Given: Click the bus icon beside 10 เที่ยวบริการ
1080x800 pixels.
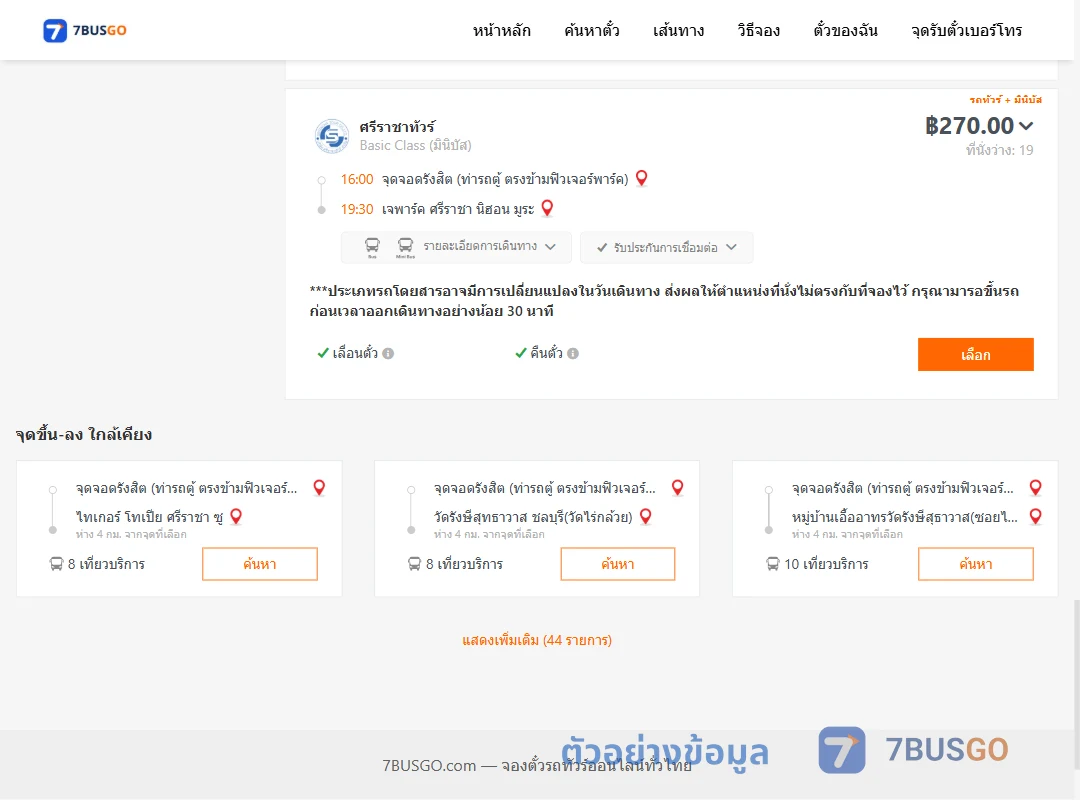Looking at the screenshot, I should [773, 564].
